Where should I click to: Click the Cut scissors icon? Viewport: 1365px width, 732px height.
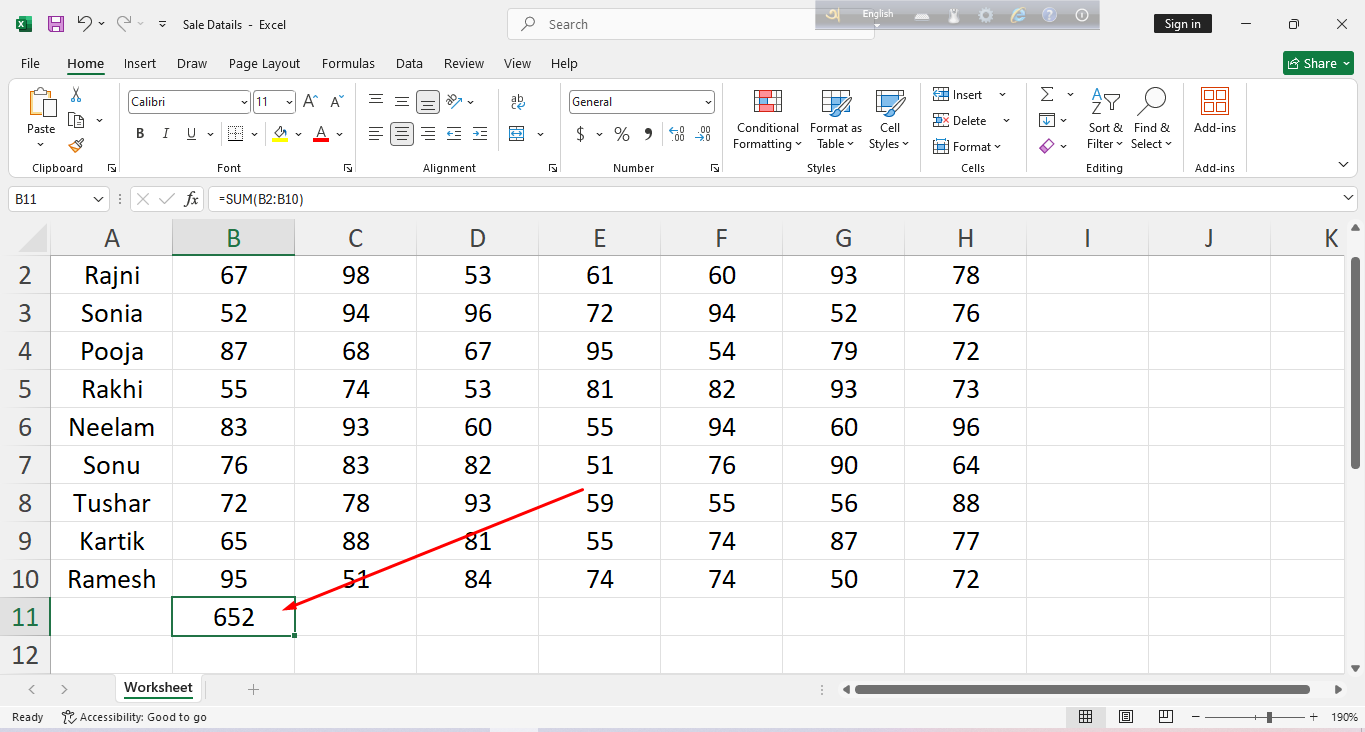76,95
